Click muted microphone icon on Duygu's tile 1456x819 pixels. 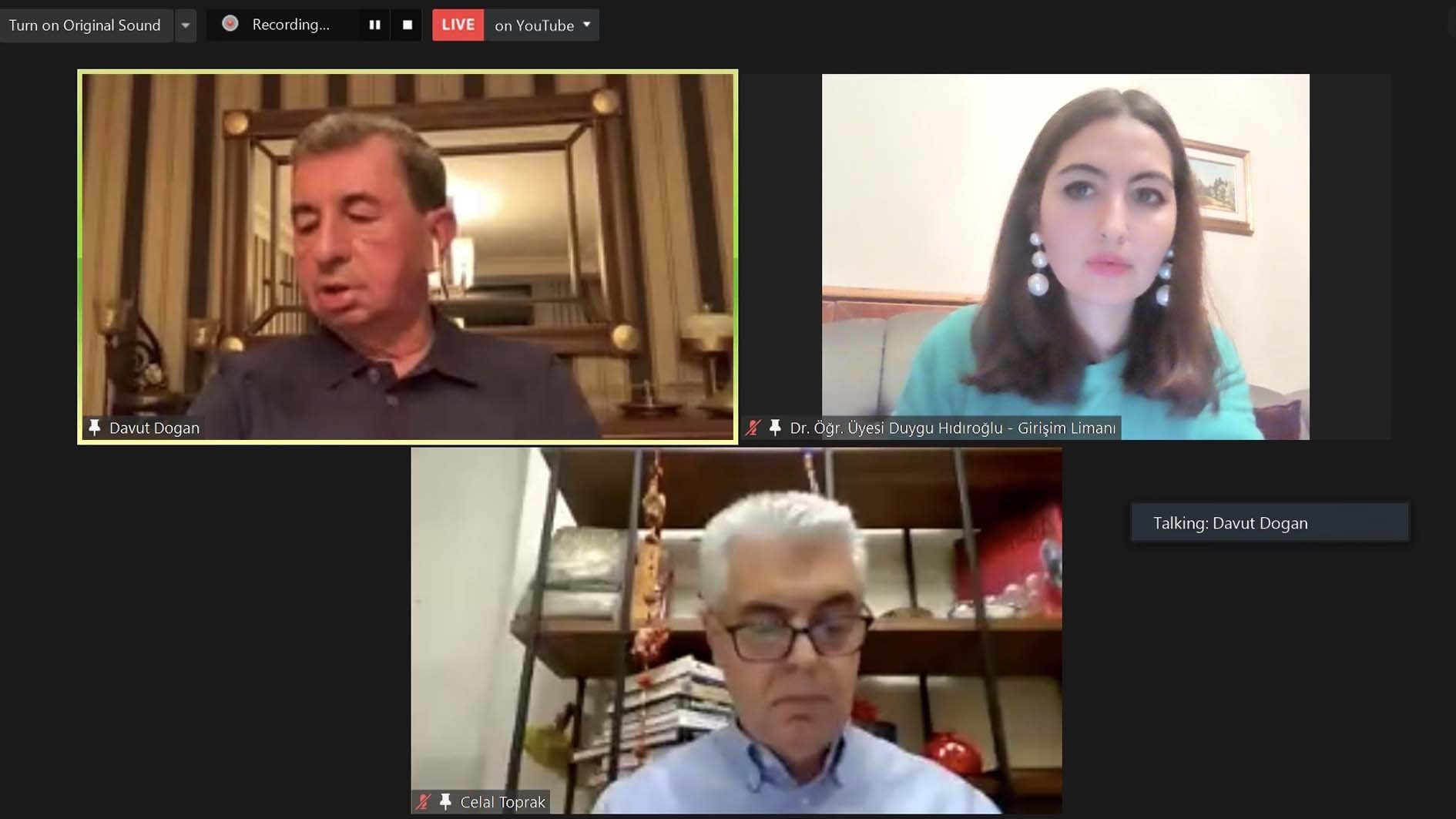(753, 428)
